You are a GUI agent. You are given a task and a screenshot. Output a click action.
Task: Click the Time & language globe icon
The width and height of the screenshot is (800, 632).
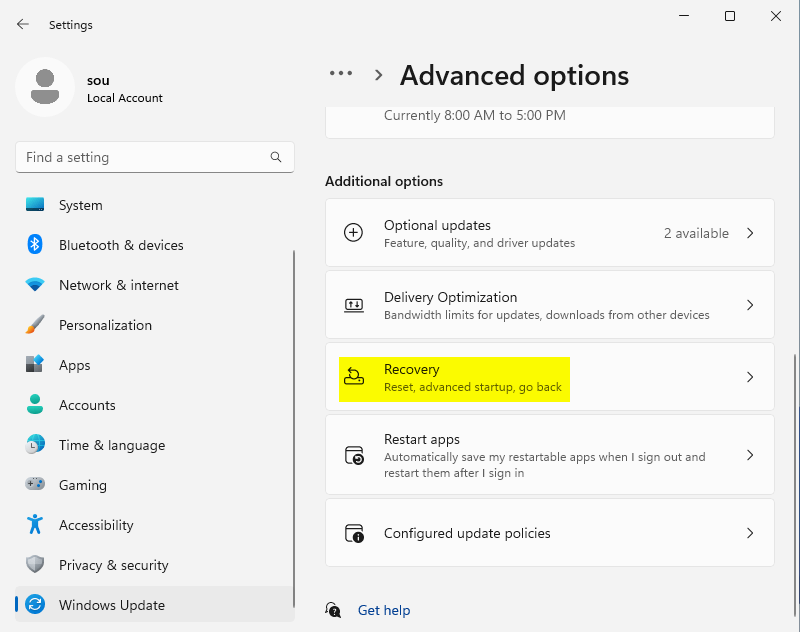[35, 444]
